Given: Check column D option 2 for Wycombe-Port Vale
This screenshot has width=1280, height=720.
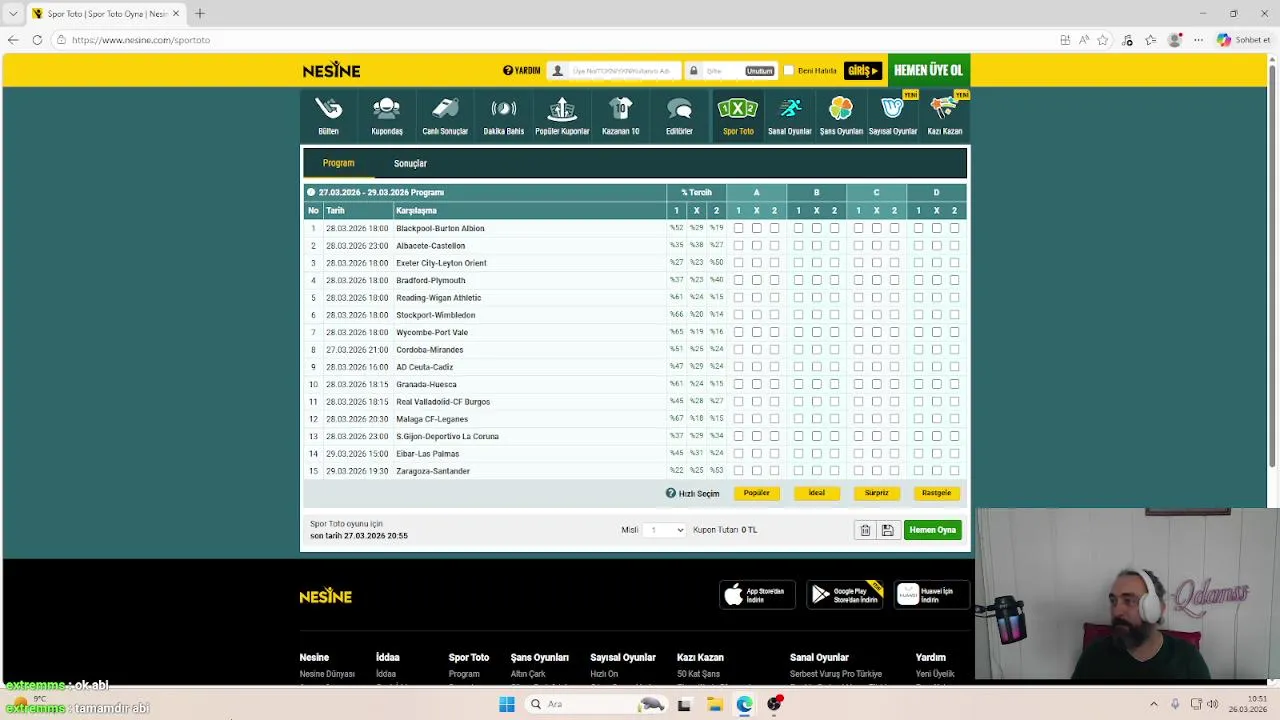Looking at the screenshot, I should [954, 332].
